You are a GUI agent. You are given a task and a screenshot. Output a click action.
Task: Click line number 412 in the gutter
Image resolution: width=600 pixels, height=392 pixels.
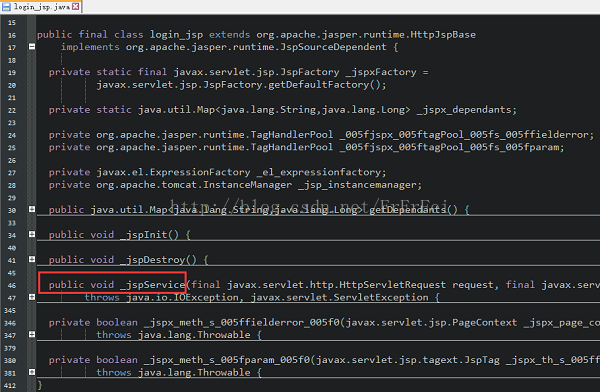[10, 385]
